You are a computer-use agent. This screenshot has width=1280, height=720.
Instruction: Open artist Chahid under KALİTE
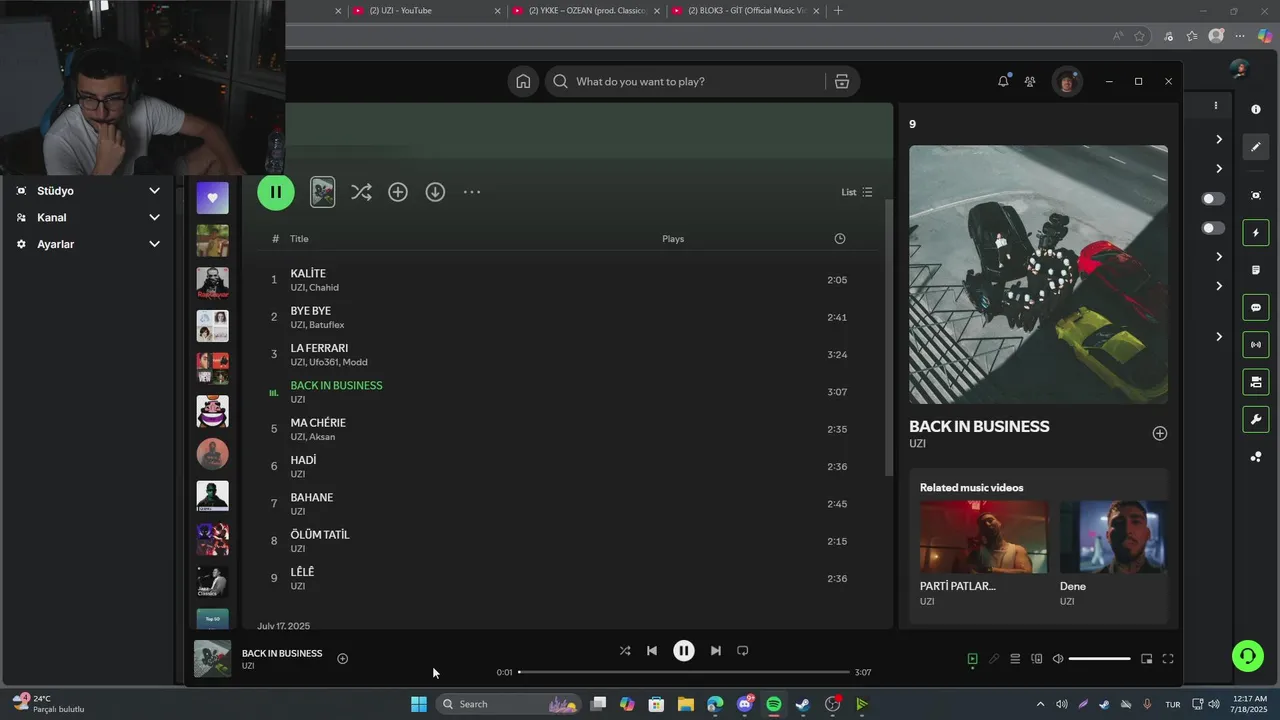(x=324, y=288)
